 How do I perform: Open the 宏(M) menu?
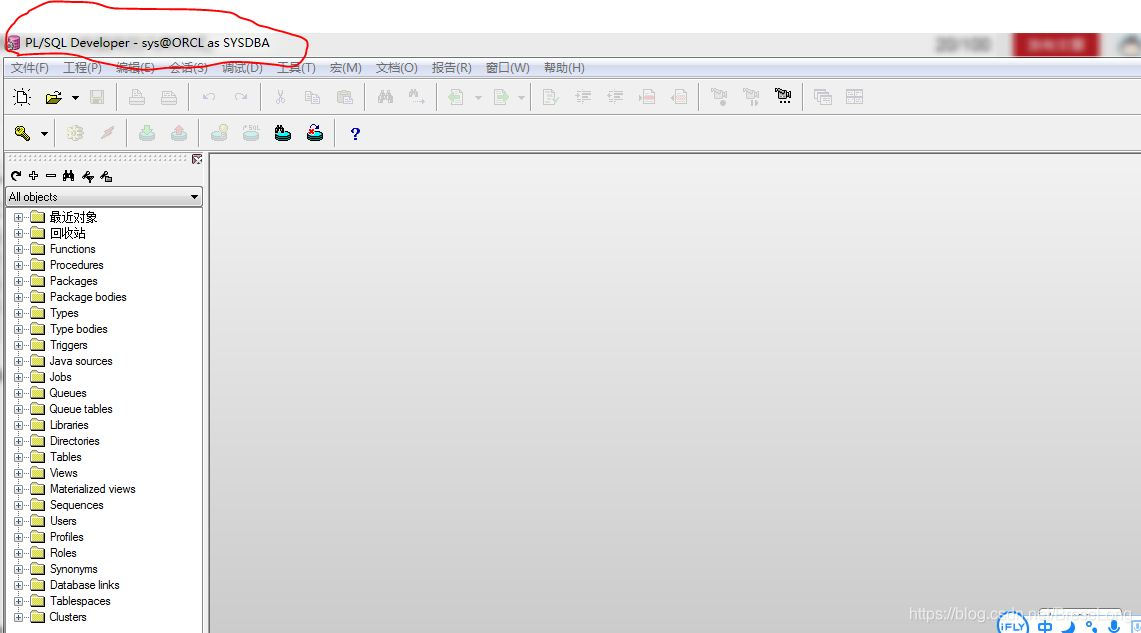pos(346,68)
